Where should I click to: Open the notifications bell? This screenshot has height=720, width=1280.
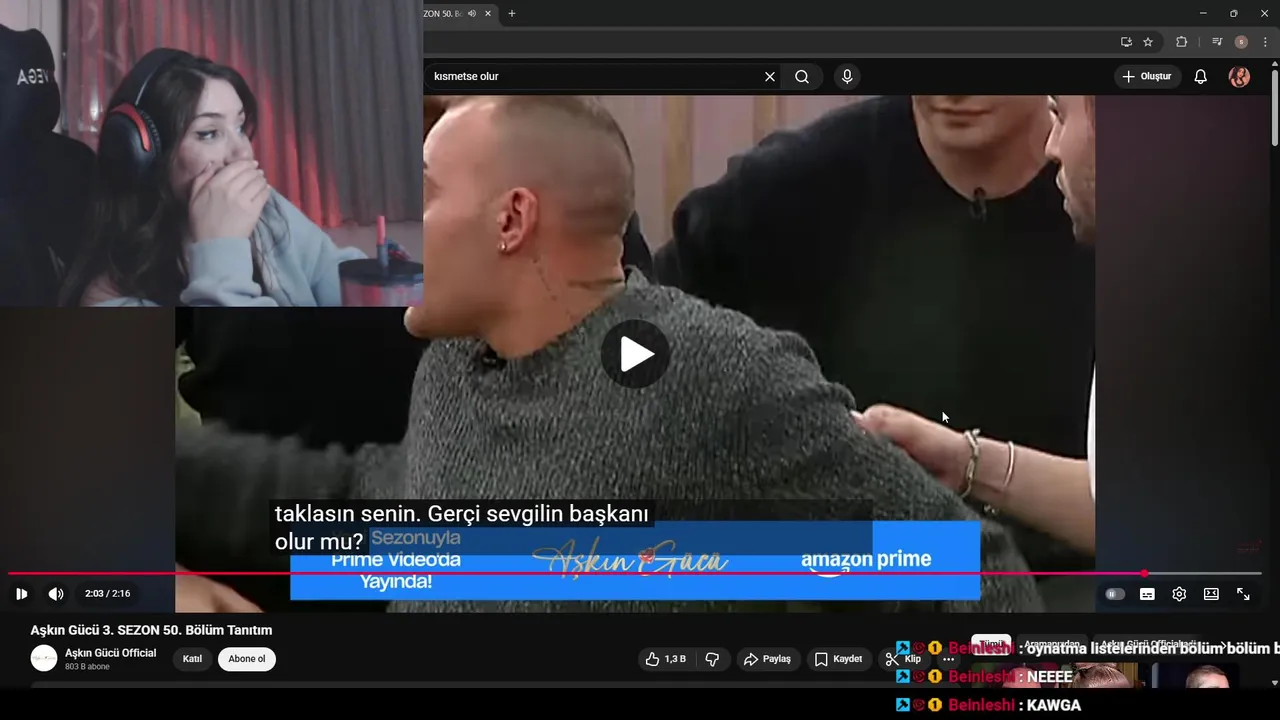1201,77
